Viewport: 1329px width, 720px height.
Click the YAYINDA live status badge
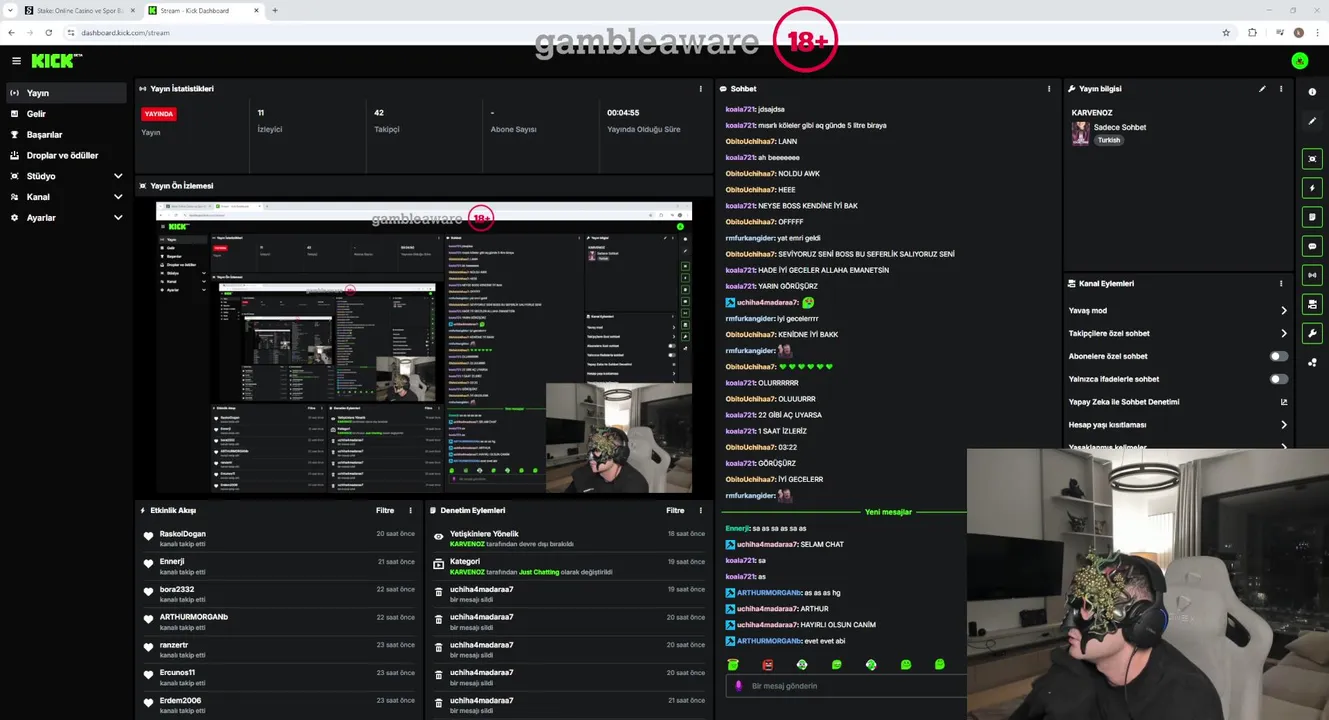[x=159, y=114]
